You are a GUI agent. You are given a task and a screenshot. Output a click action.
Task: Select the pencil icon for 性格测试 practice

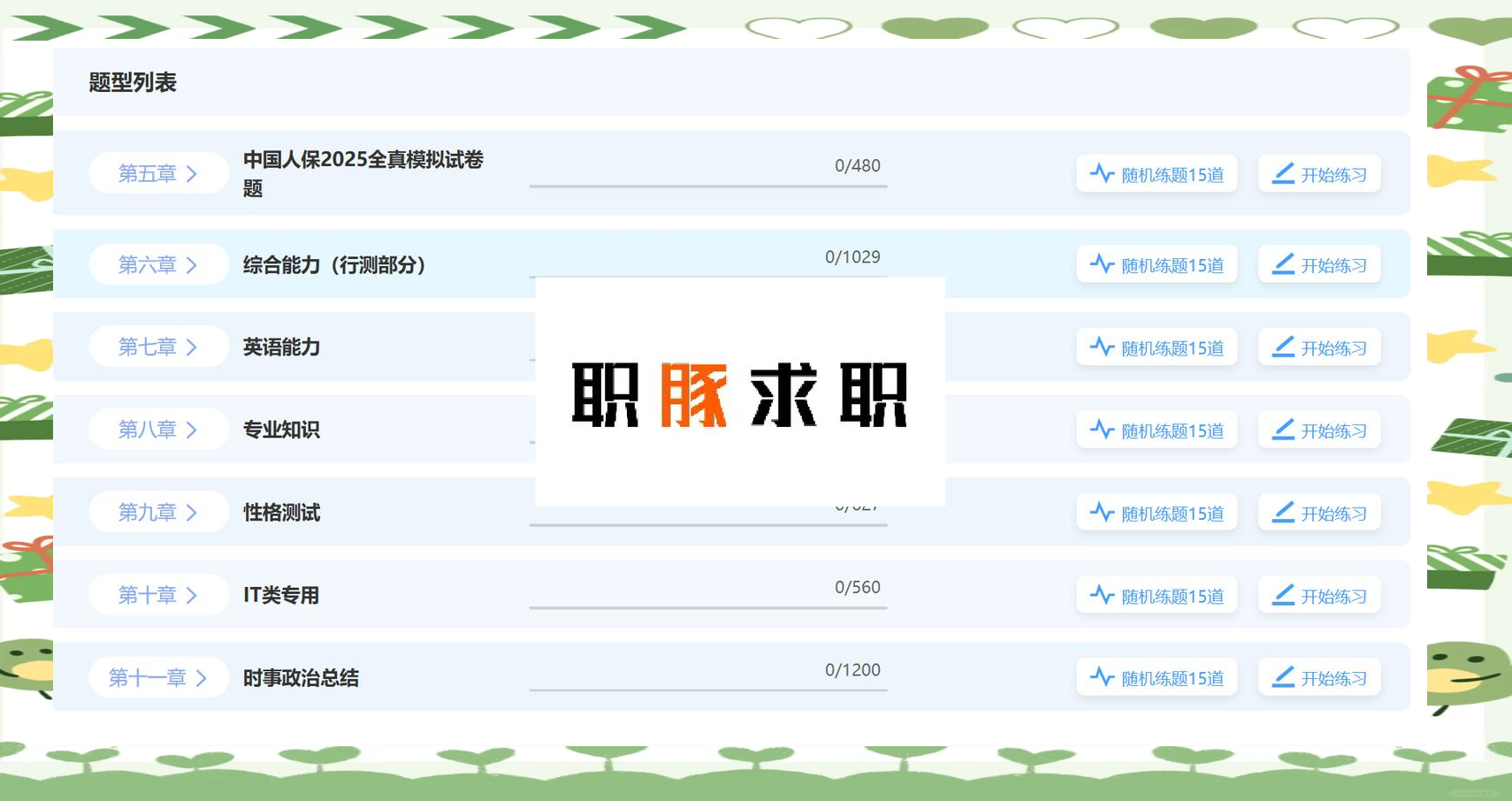point(1282,512)
